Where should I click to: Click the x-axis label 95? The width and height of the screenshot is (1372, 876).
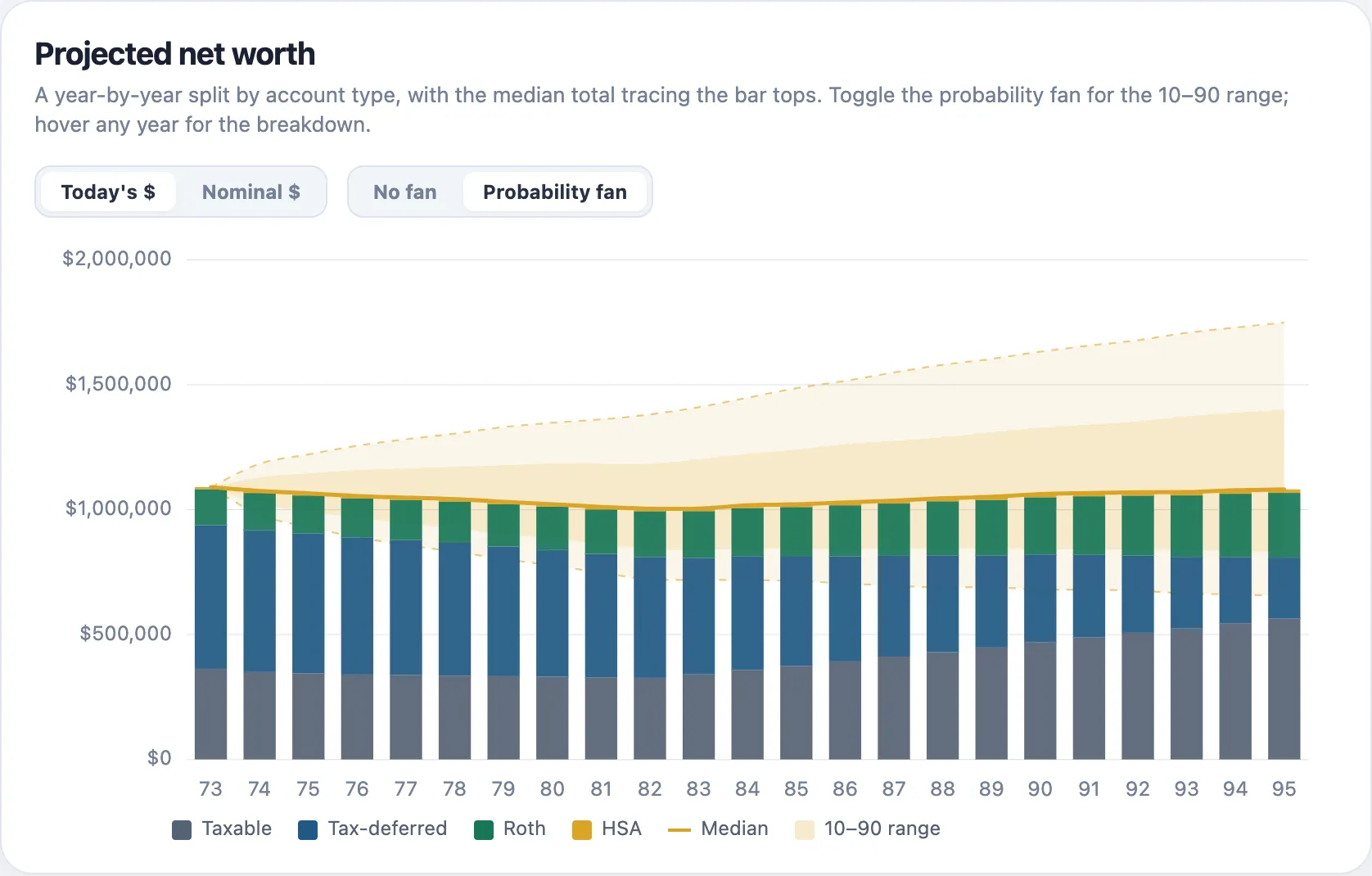1284,789
